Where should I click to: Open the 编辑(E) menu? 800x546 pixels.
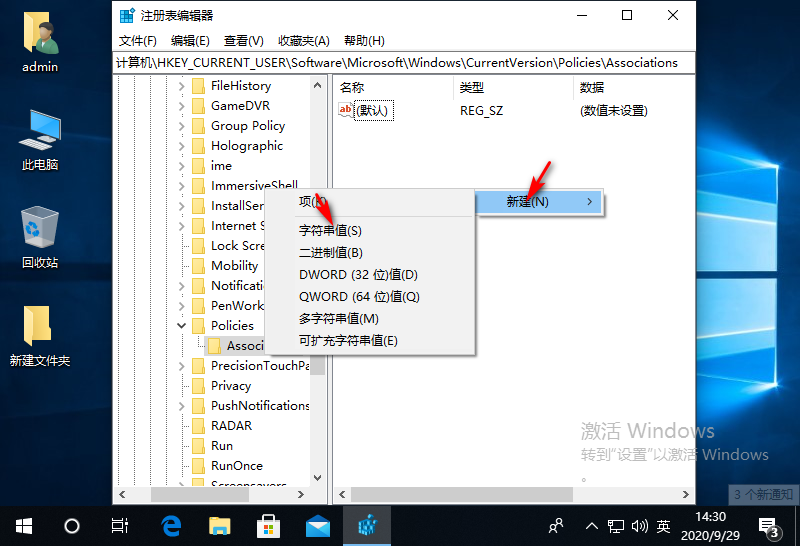(x=190, y=41)
